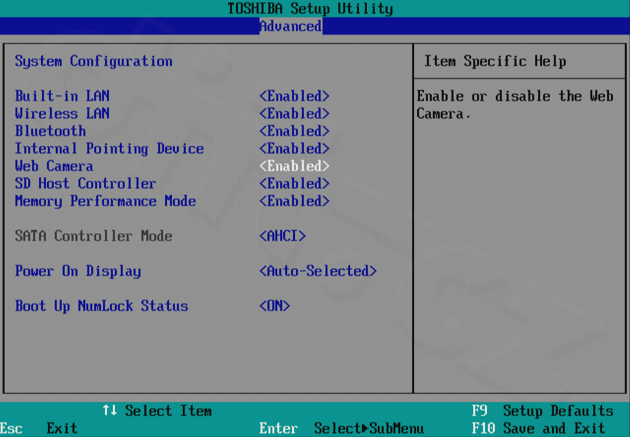
Task: Toggle the Built-in LAN Enabled value
Action: 294,96
